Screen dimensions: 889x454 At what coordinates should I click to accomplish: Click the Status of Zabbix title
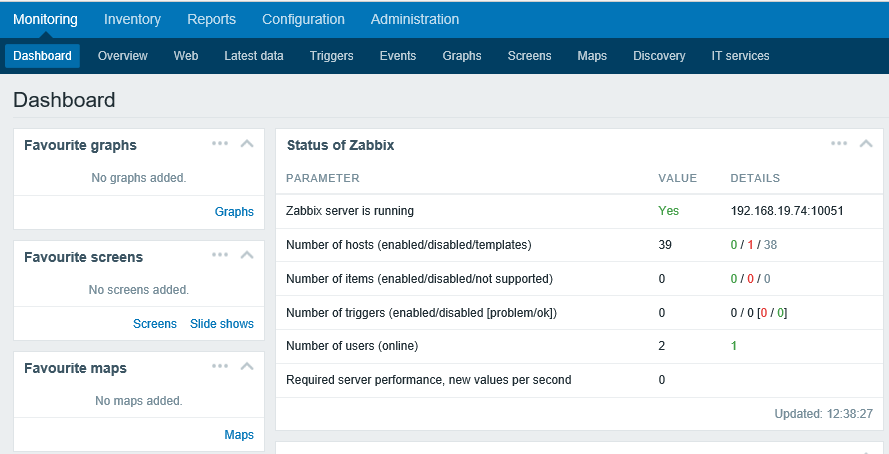click(340, 145)
